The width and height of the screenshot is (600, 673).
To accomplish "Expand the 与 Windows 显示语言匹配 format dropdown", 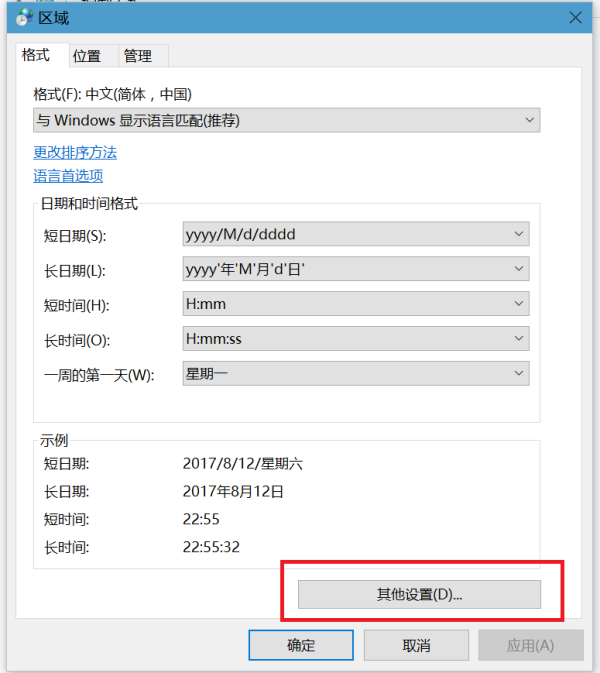I will coord(286,121).
